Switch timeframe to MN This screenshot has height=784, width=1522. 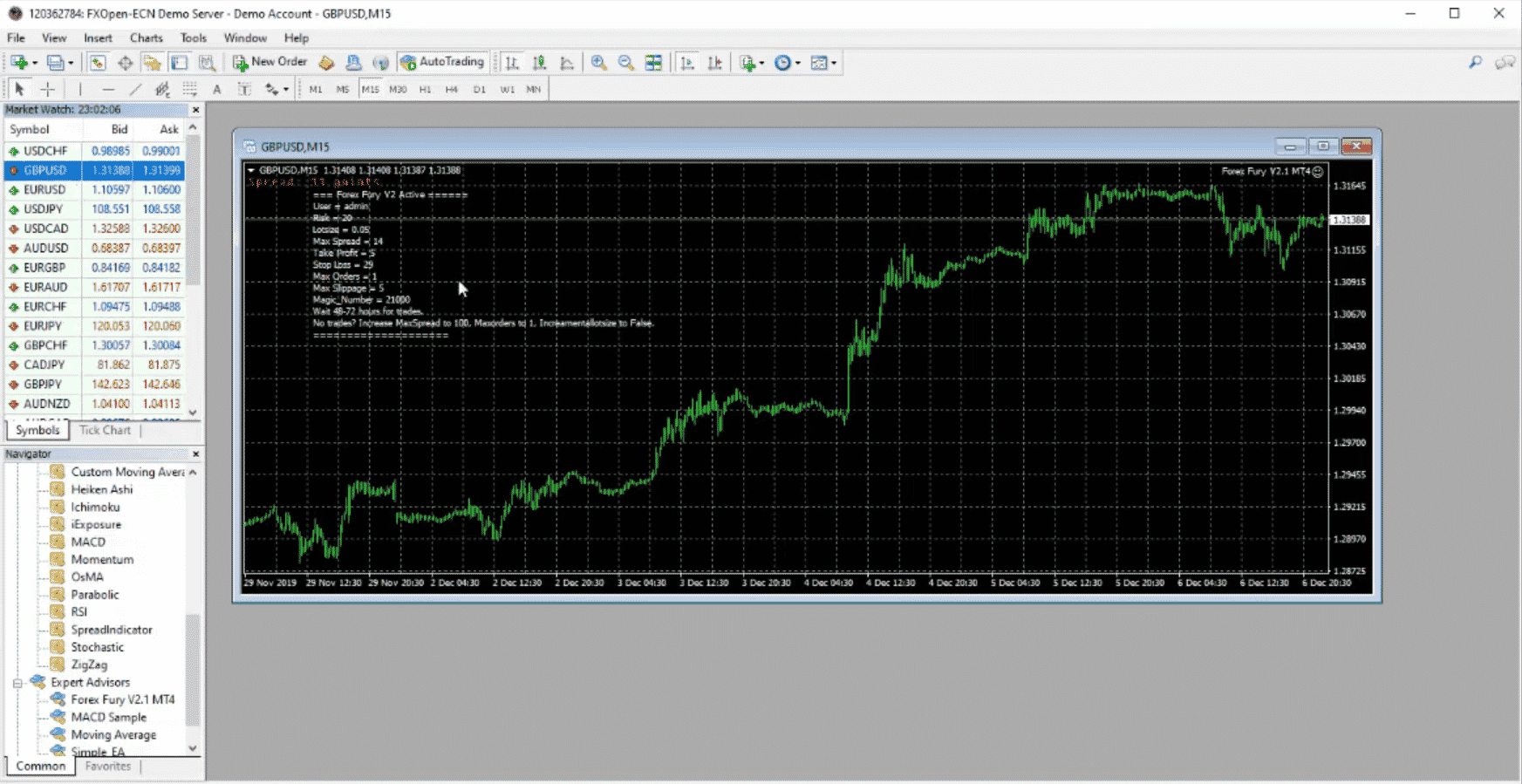(x=533, y=89)
